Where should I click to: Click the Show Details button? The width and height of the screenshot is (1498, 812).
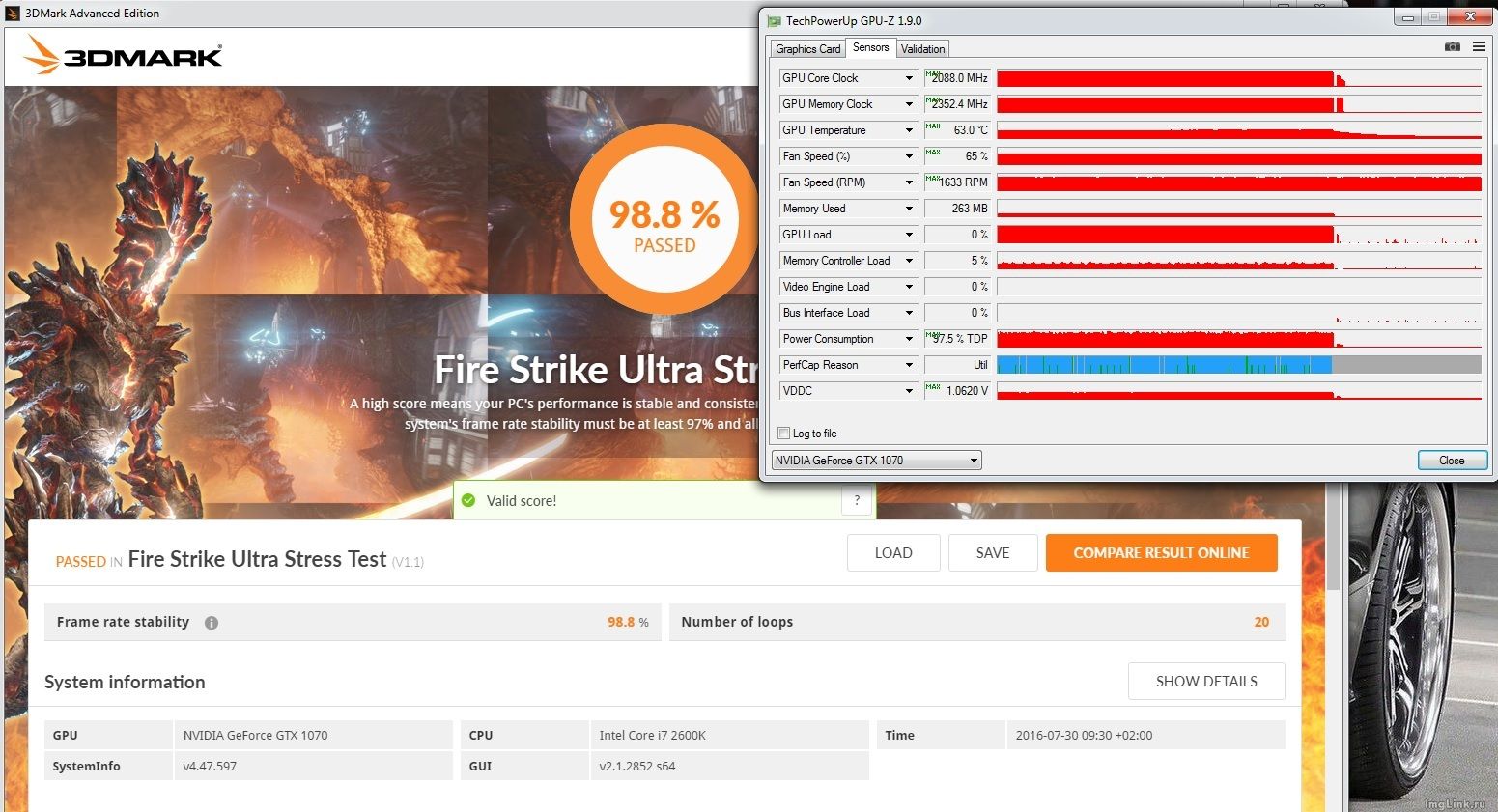(1205, 682)
